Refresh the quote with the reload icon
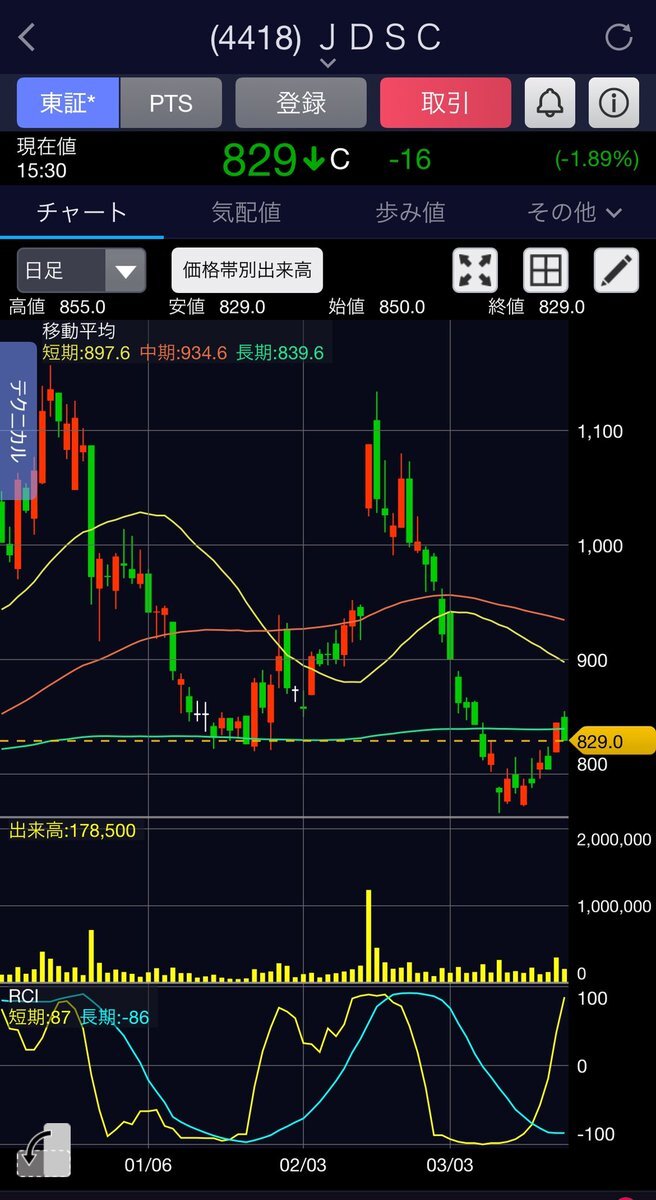The height and width of the screenshot is (1200, 656). click(x=619, y=38)
